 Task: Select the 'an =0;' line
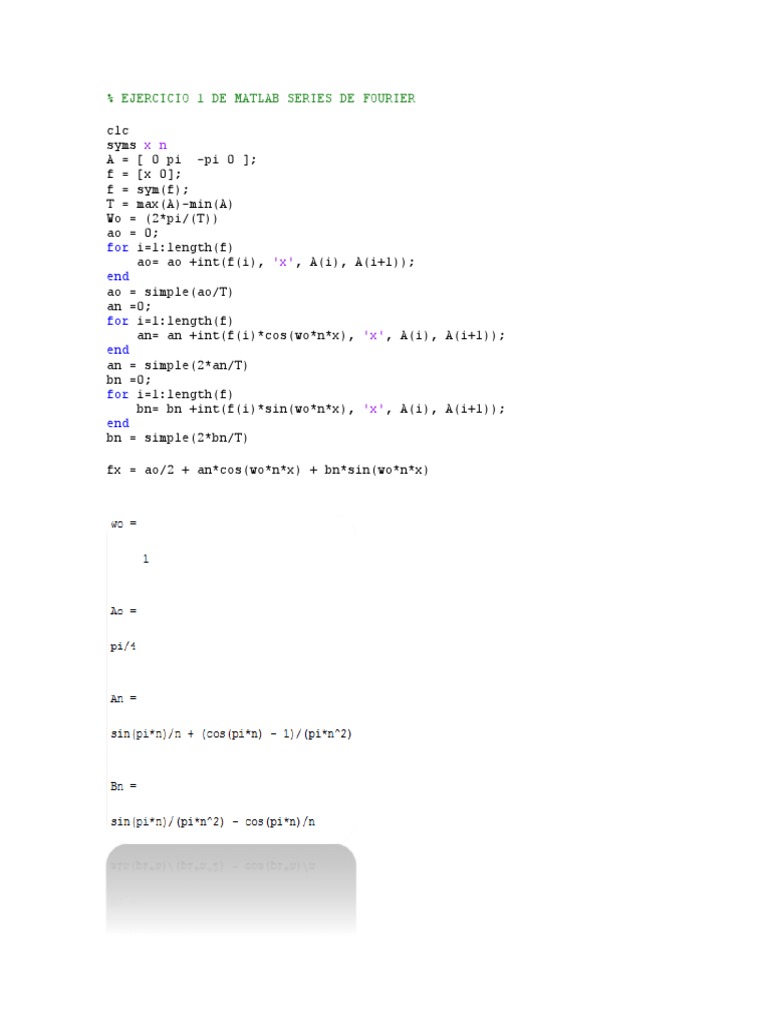click(x=129, y=306)
